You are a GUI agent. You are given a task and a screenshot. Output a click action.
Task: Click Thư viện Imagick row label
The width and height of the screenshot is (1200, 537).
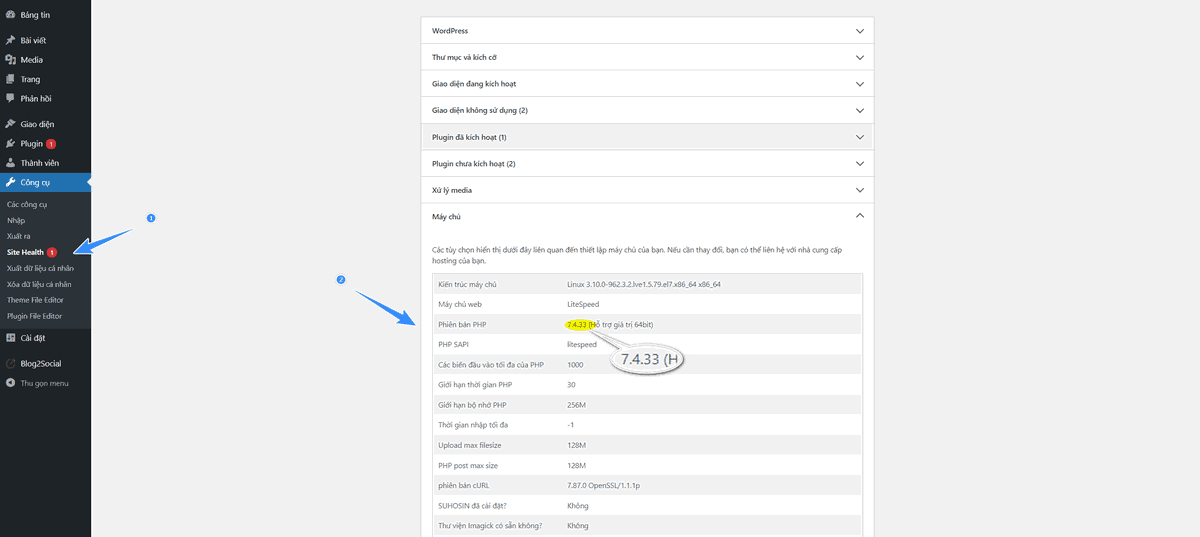click(x=491, y=525)
